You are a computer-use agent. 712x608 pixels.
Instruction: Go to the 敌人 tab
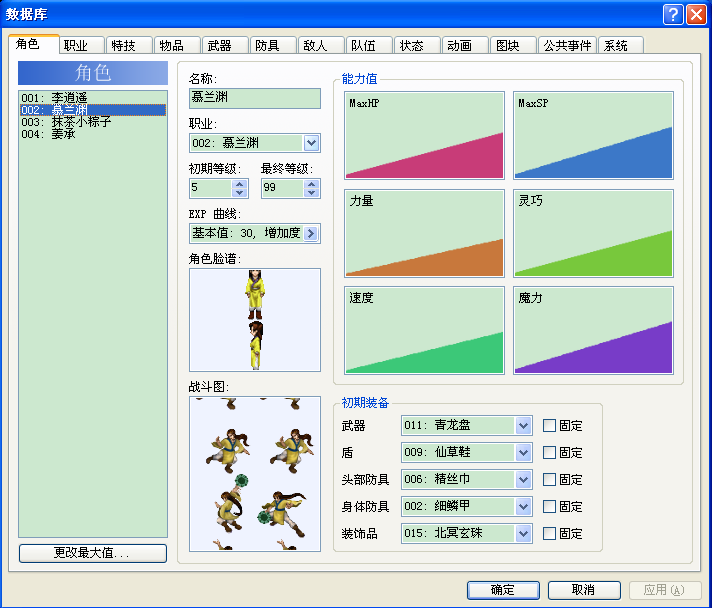tap(321, 45)
